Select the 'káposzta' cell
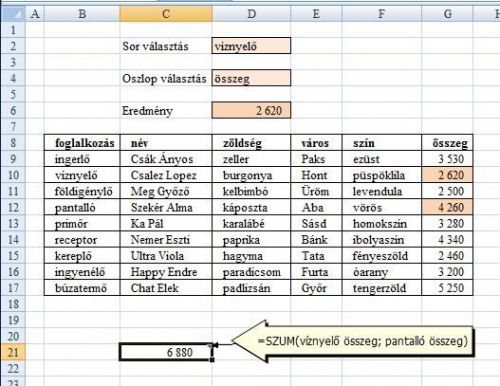 coord(251,207)
